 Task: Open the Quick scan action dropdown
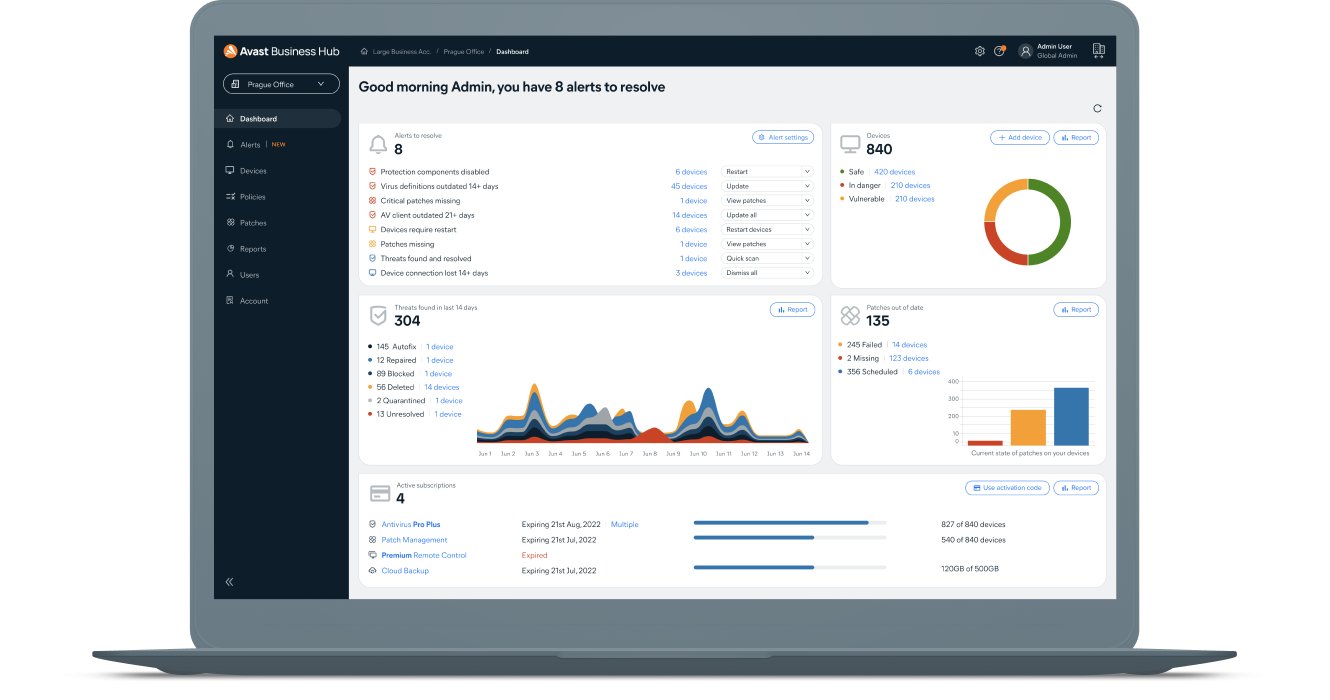tap(767, 258)
